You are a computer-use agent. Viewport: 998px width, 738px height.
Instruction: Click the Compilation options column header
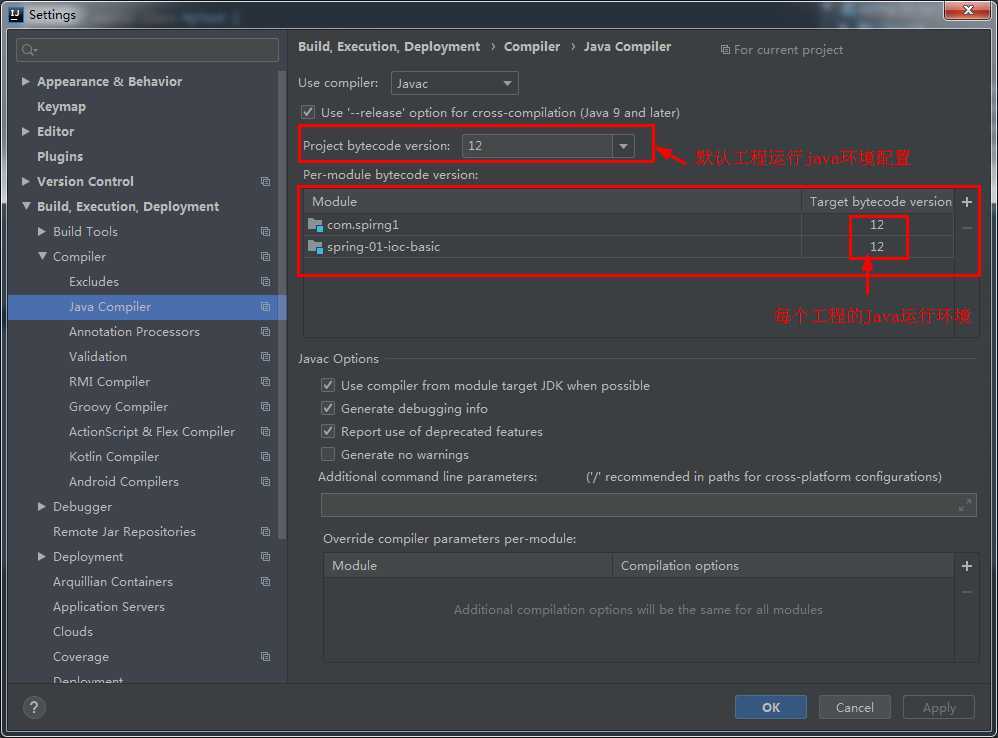[783, 566]
